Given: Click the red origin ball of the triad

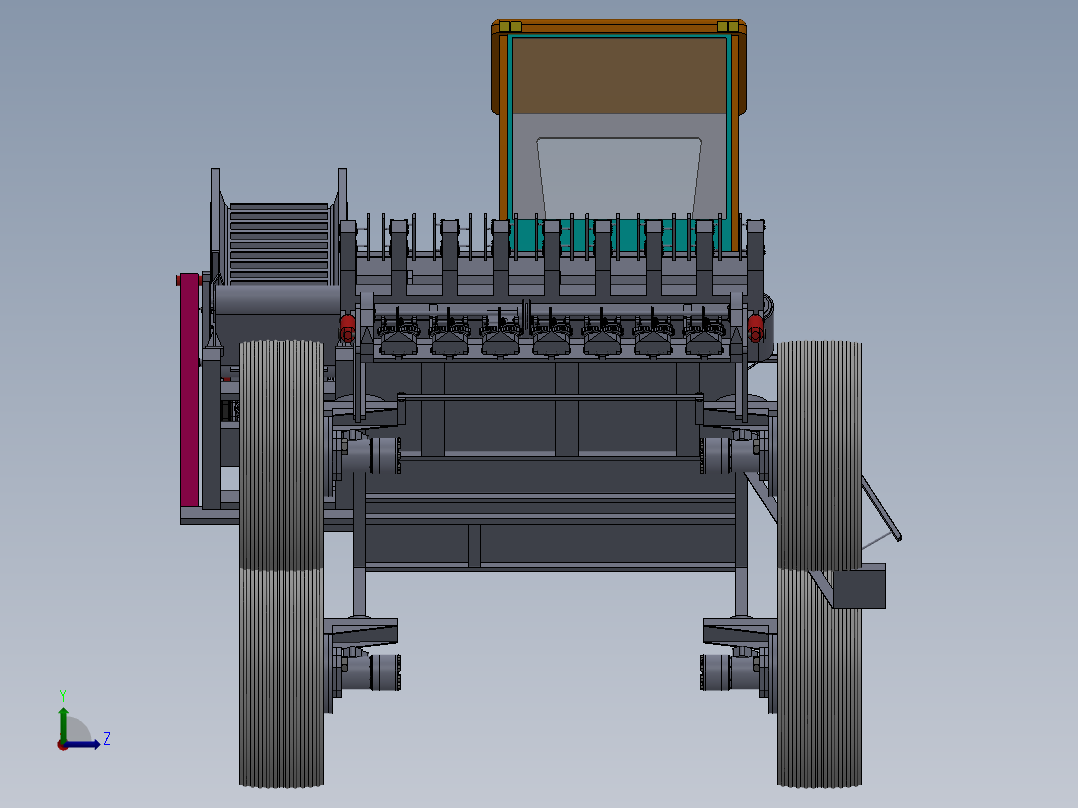Looking at the screenshot, I should coord(63,745).
